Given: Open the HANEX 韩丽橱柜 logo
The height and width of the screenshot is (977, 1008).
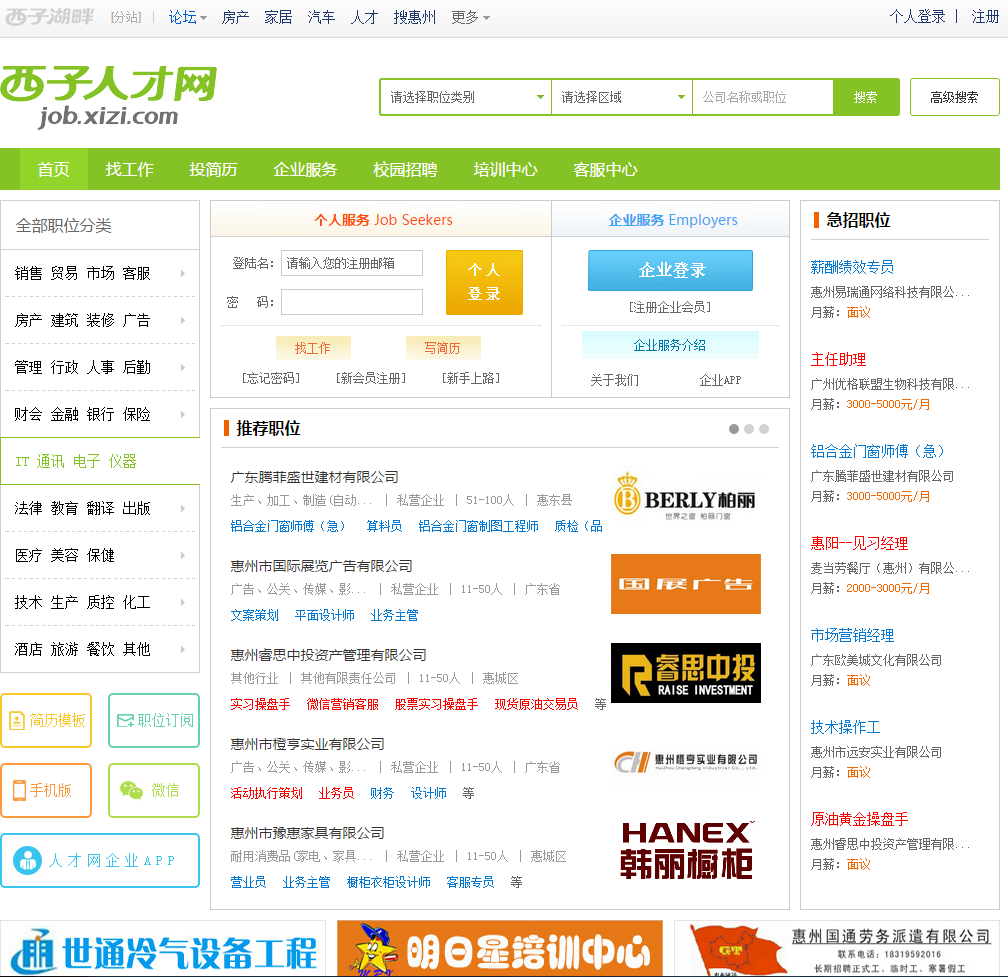Looking at the screenshot, I should point(685,850).
